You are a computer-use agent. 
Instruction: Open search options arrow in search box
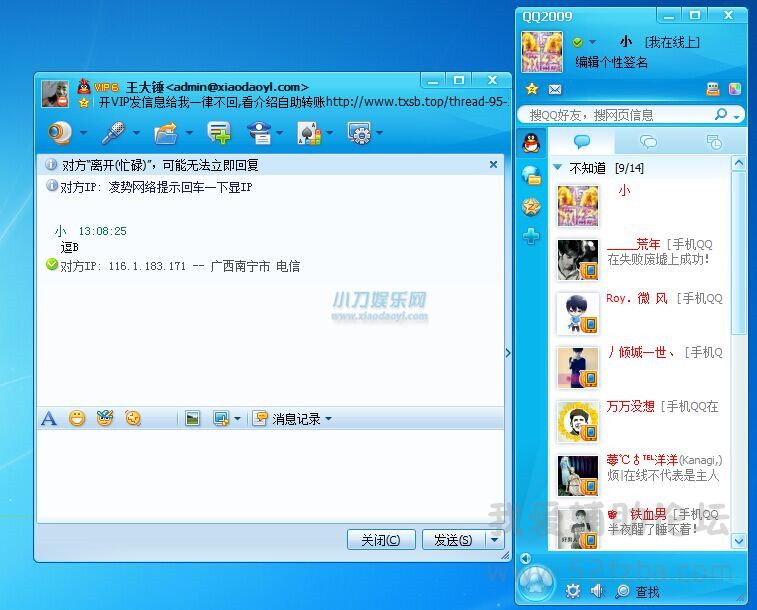point(736,117)
